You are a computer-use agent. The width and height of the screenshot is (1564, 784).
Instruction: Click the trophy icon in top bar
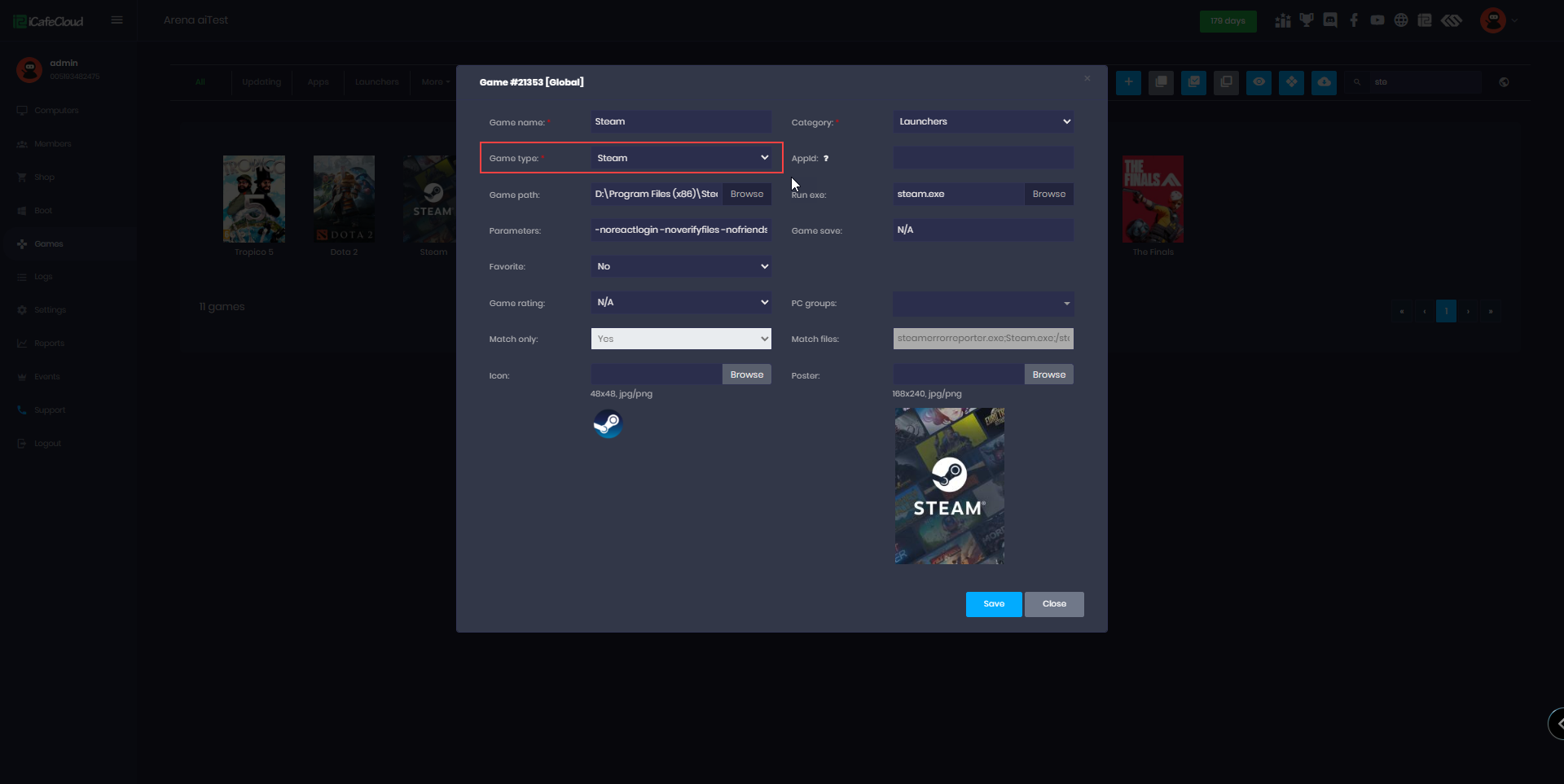[x=1307, y=20]
